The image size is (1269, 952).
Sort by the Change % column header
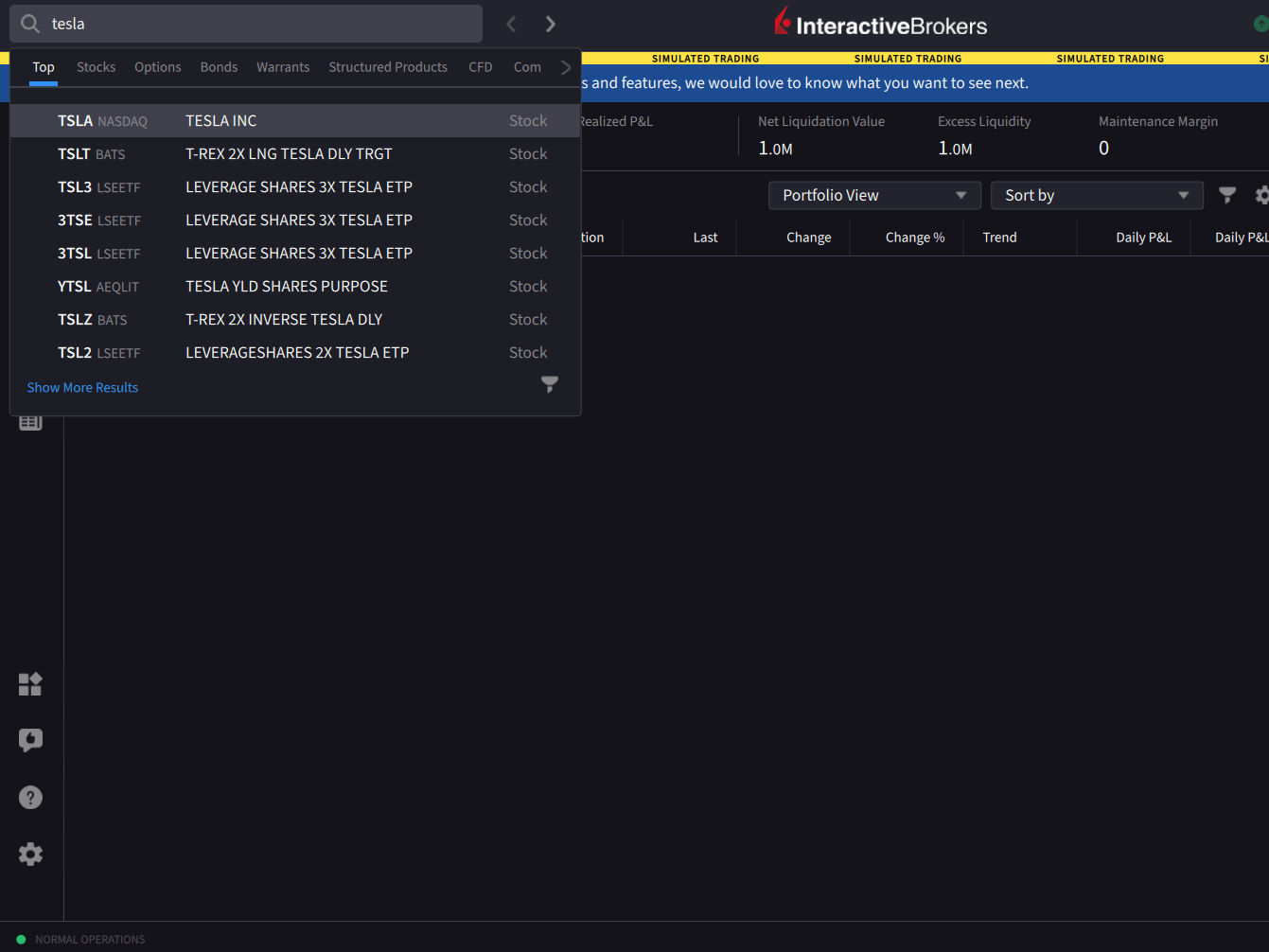(914, 238)
